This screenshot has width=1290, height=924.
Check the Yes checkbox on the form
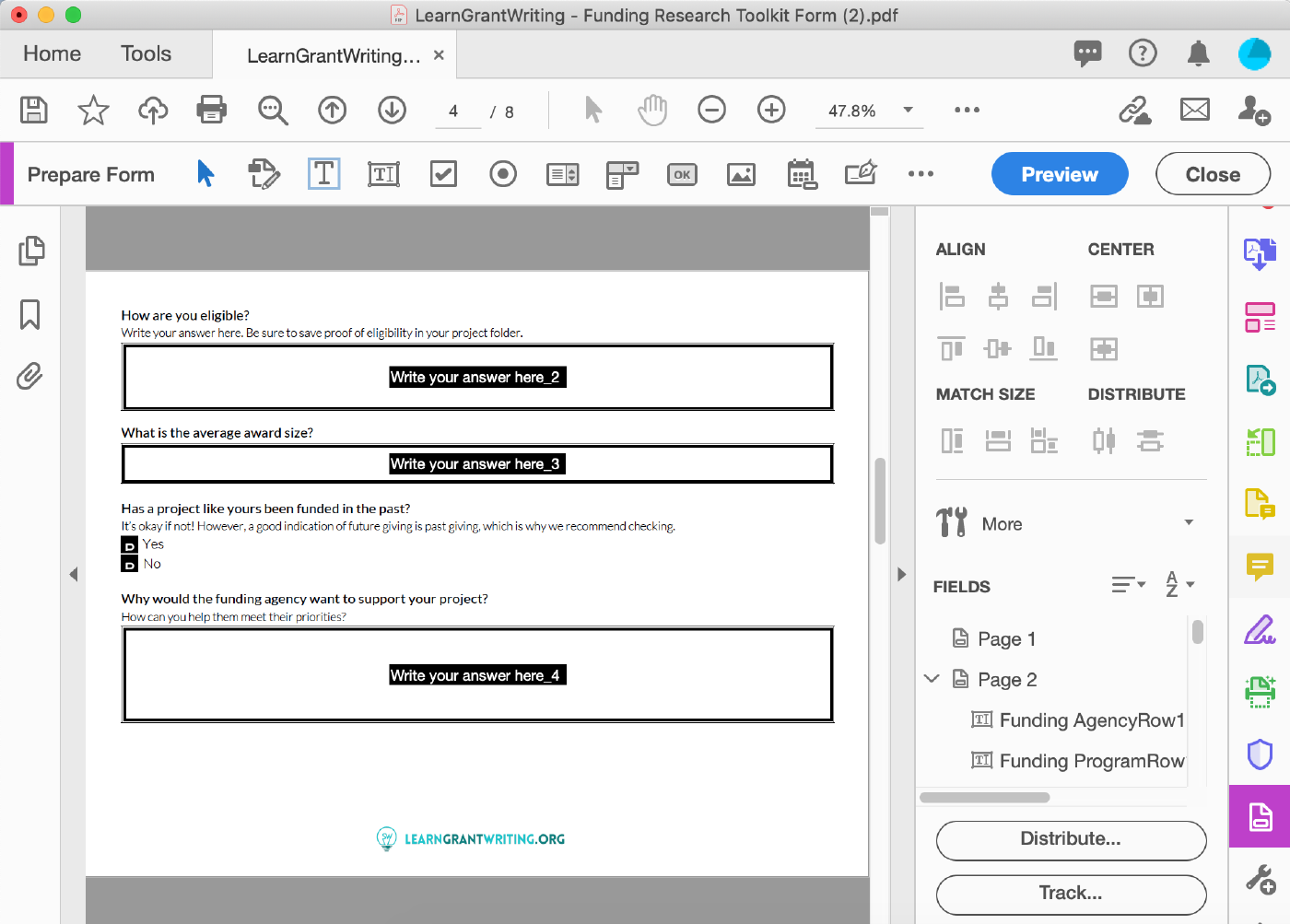click(129, 544)
